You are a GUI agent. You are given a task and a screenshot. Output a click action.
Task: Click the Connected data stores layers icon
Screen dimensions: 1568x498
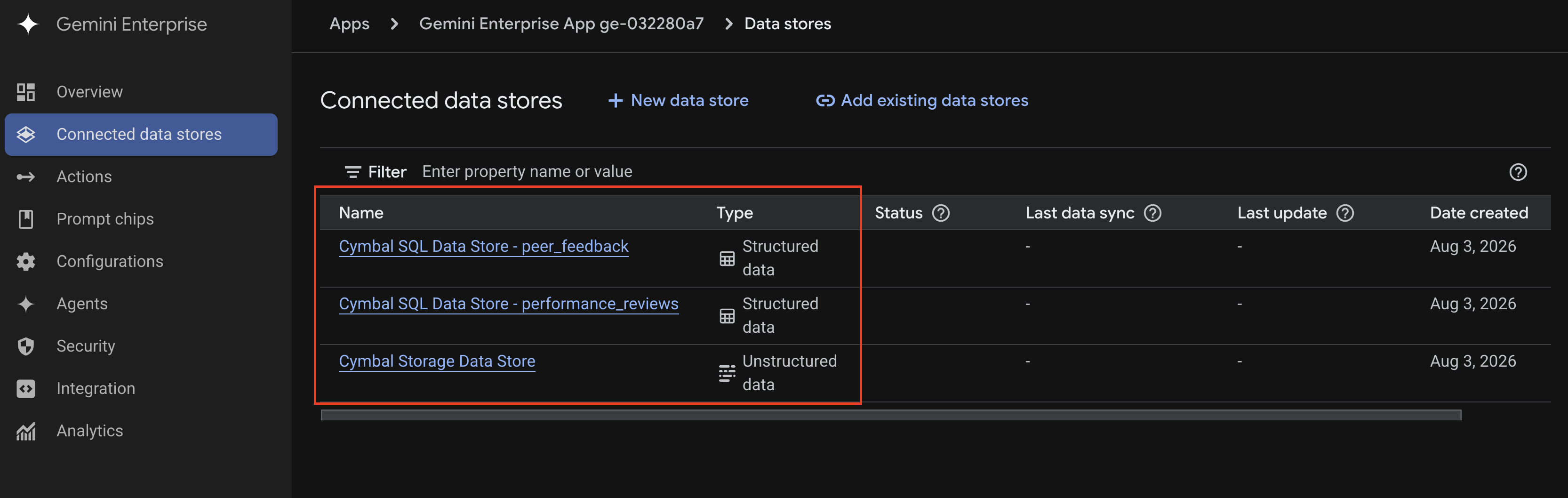[25, 135]
